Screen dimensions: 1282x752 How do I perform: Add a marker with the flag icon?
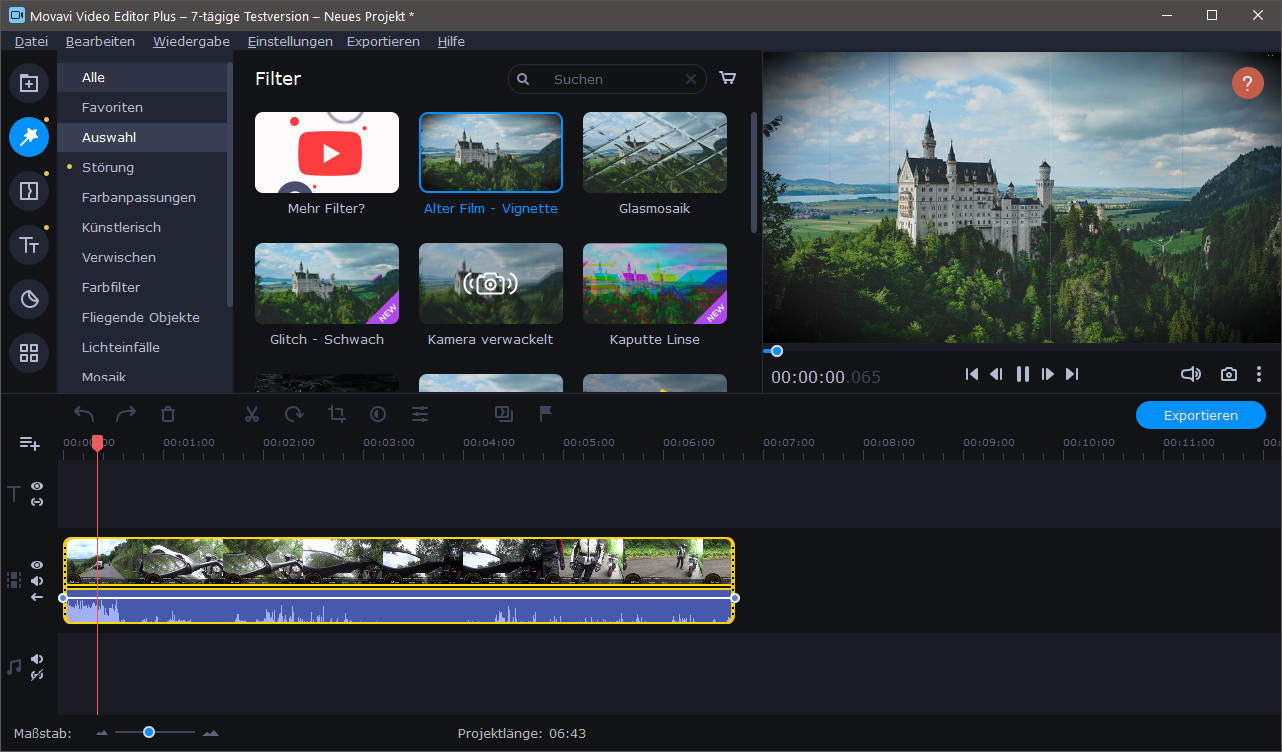[546, 413]
